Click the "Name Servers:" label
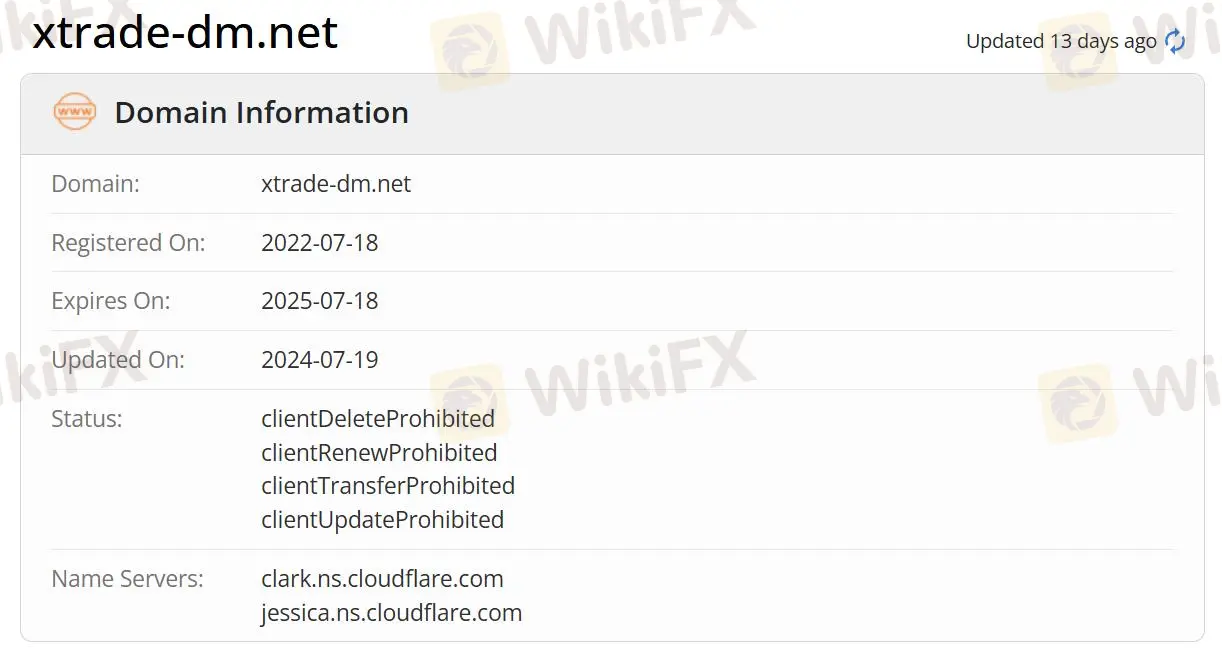 click(128, 579)
